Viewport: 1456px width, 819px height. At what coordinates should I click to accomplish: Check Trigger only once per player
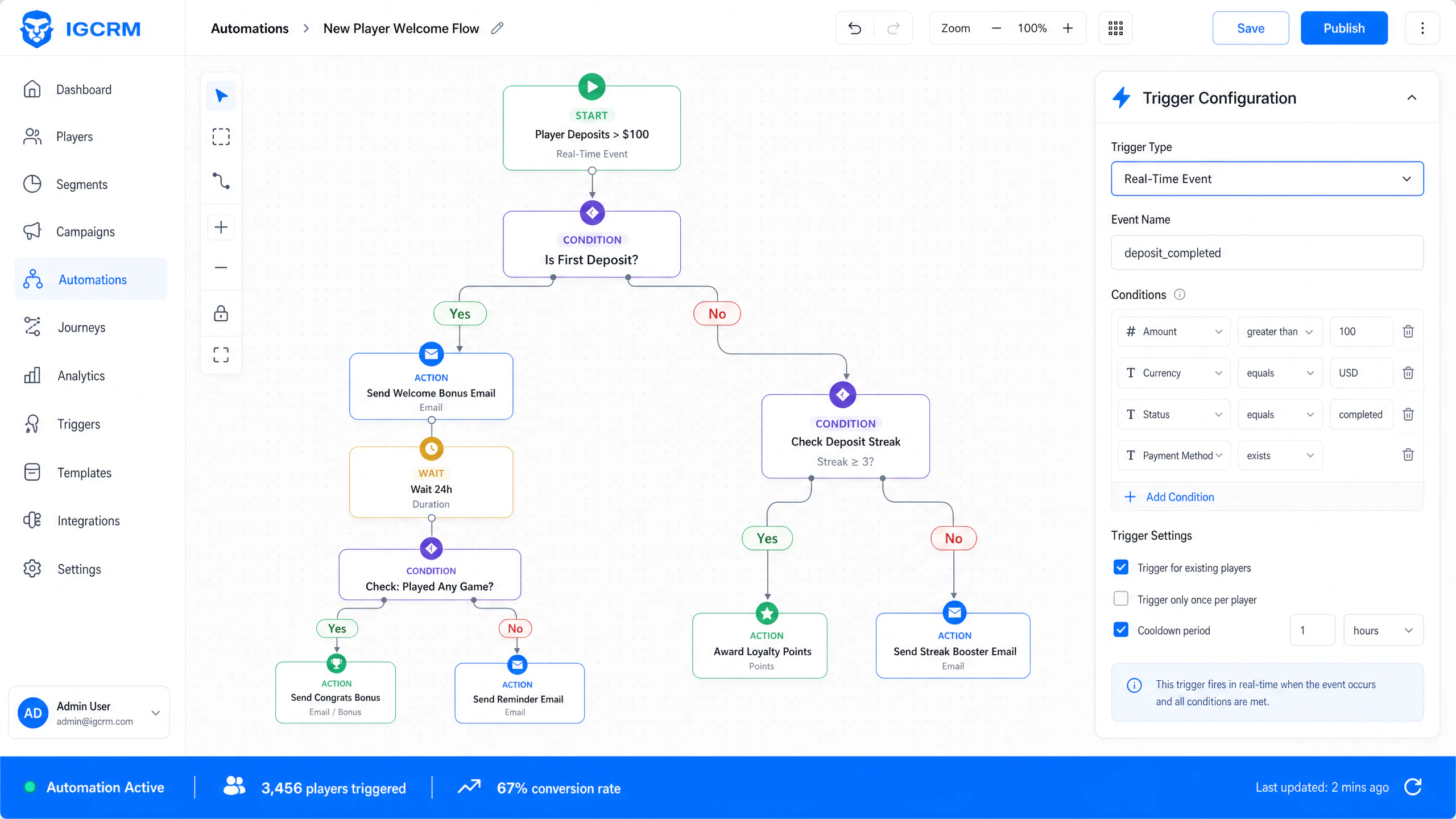coord(1121,599)
